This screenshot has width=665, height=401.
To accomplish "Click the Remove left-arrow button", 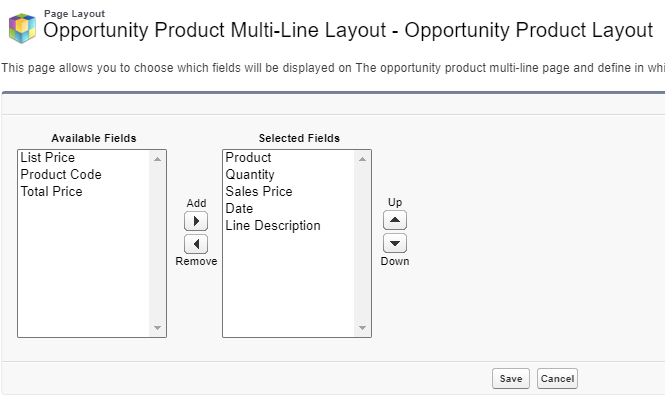I will pyautogui.click(x=196, y=244).
